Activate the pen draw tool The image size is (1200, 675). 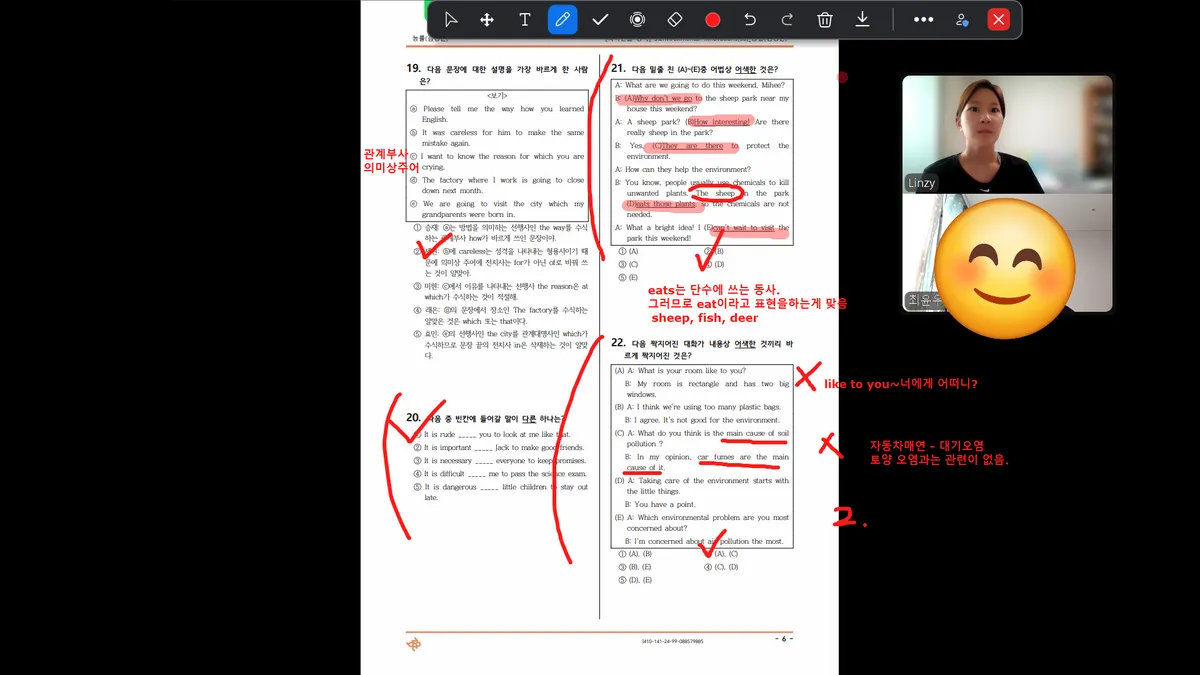point(562,20)
